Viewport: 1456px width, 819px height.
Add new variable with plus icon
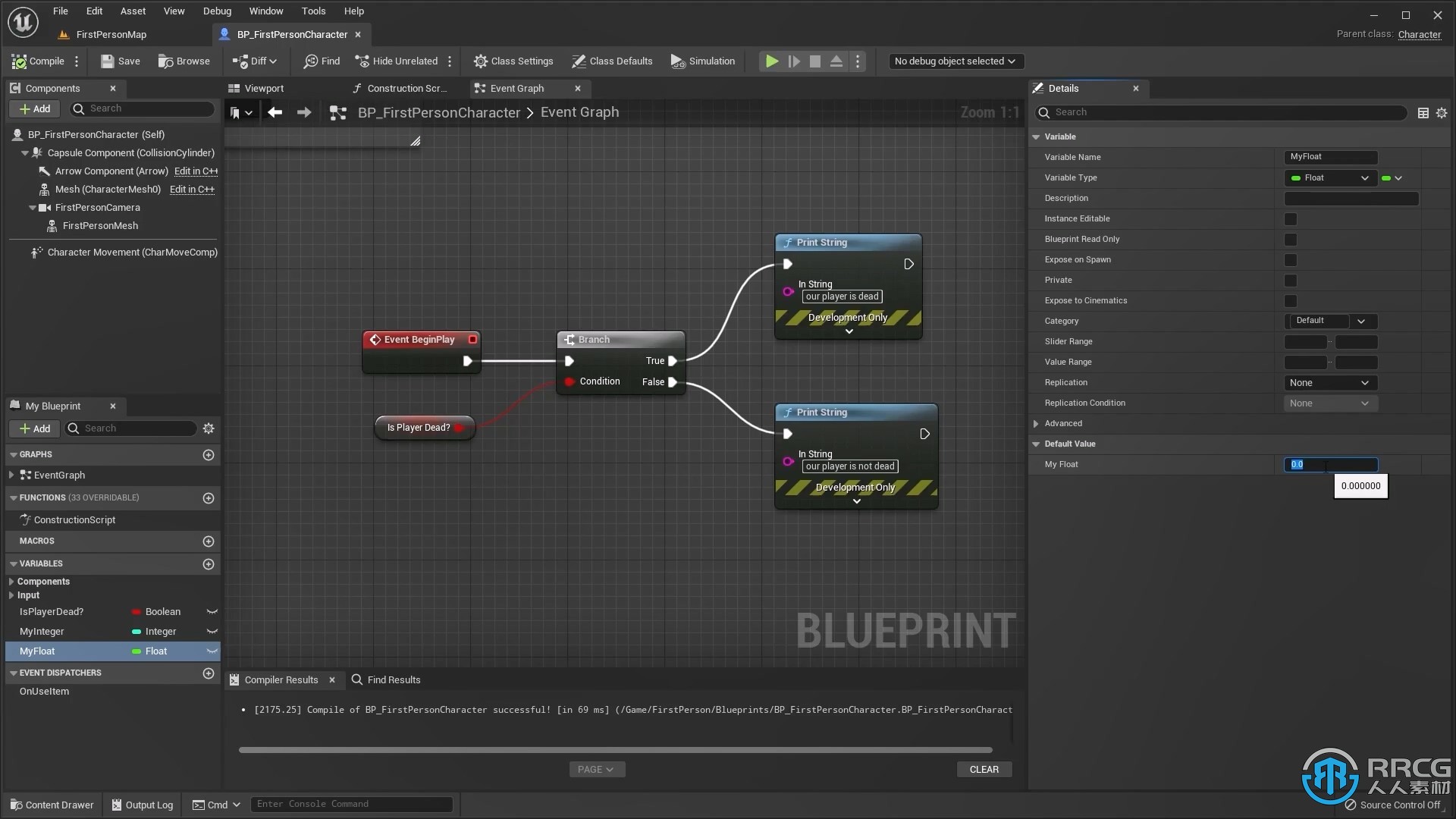(209, 564)
